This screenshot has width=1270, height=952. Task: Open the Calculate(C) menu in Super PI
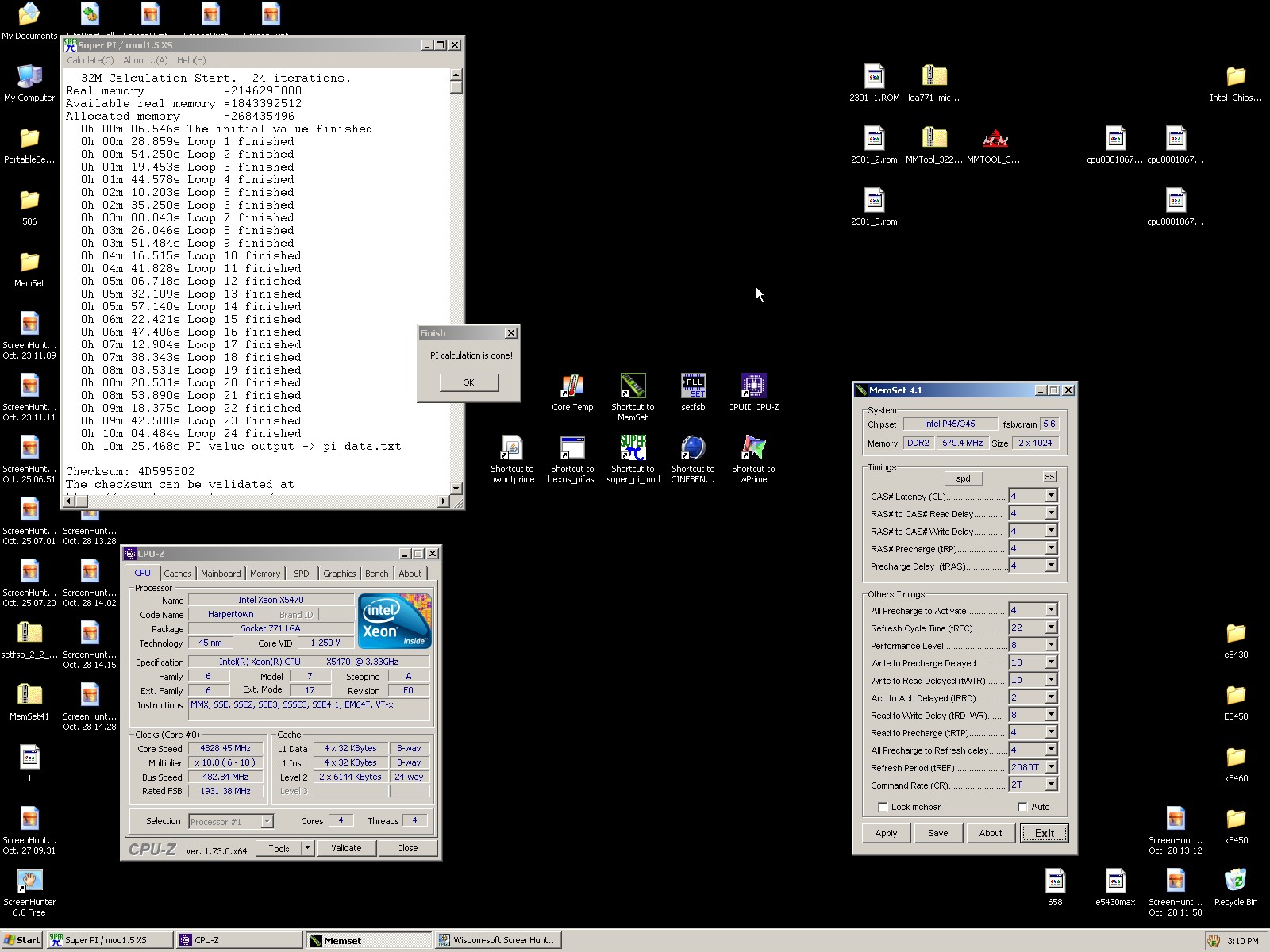click(x=90, y=60)
